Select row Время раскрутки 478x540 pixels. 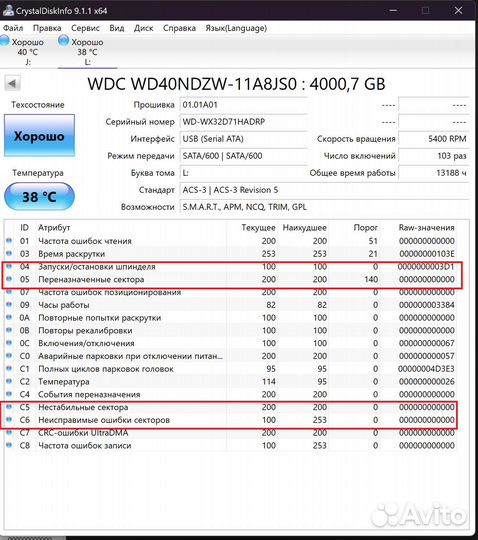(231, 253)
